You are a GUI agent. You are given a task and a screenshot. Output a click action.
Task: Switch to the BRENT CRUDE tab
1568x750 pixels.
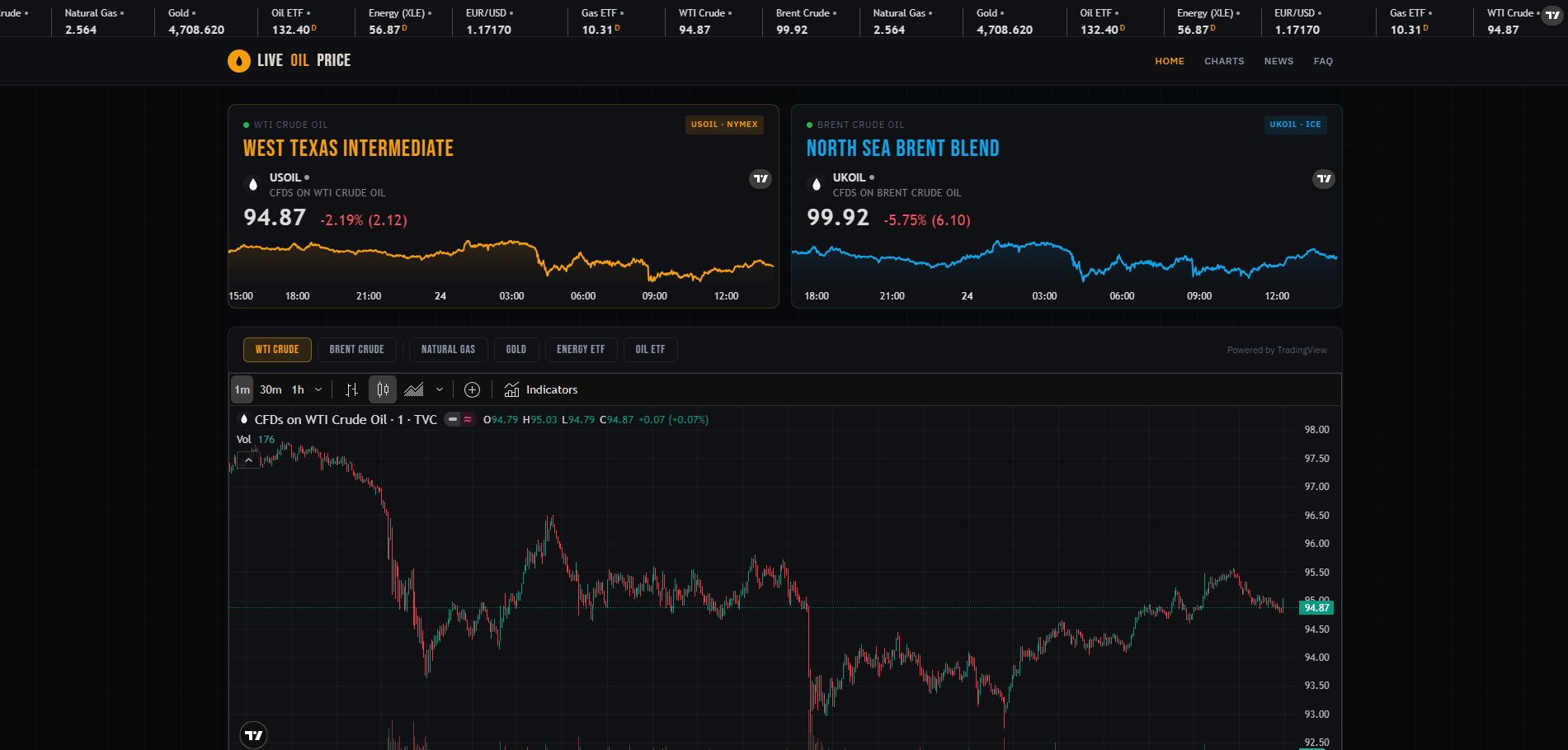pyautogui.click(x=356, y=349)
